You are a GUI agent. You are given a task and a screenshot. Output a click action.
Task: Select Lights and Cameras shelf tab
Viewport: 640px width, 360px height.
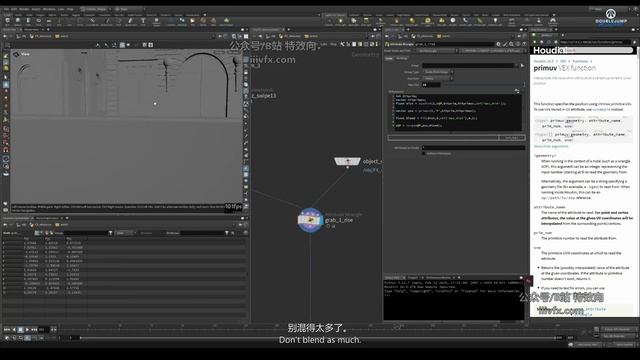tap(335, 15)
